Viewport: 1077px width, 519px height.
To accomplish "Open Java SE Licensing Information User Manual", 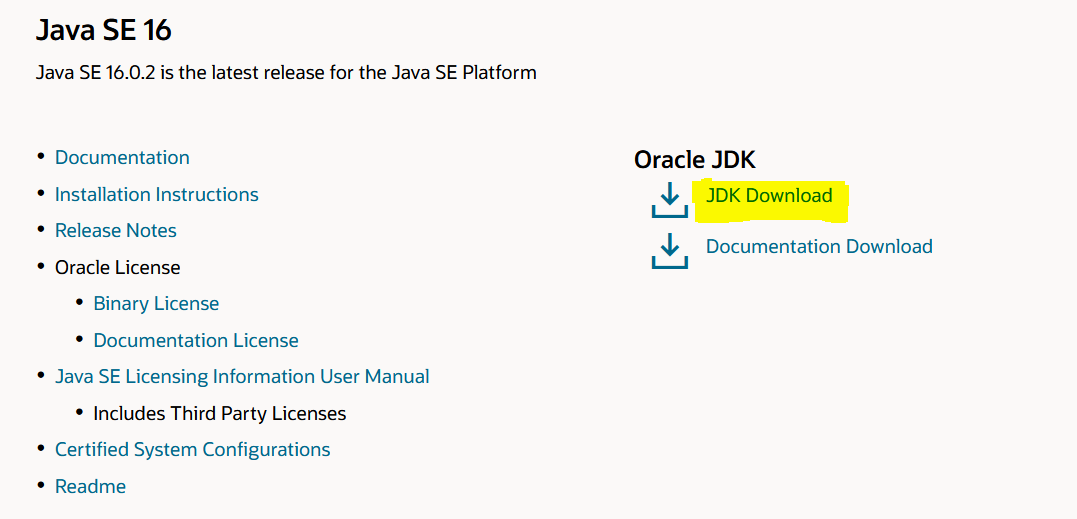I will coord(242,377).
